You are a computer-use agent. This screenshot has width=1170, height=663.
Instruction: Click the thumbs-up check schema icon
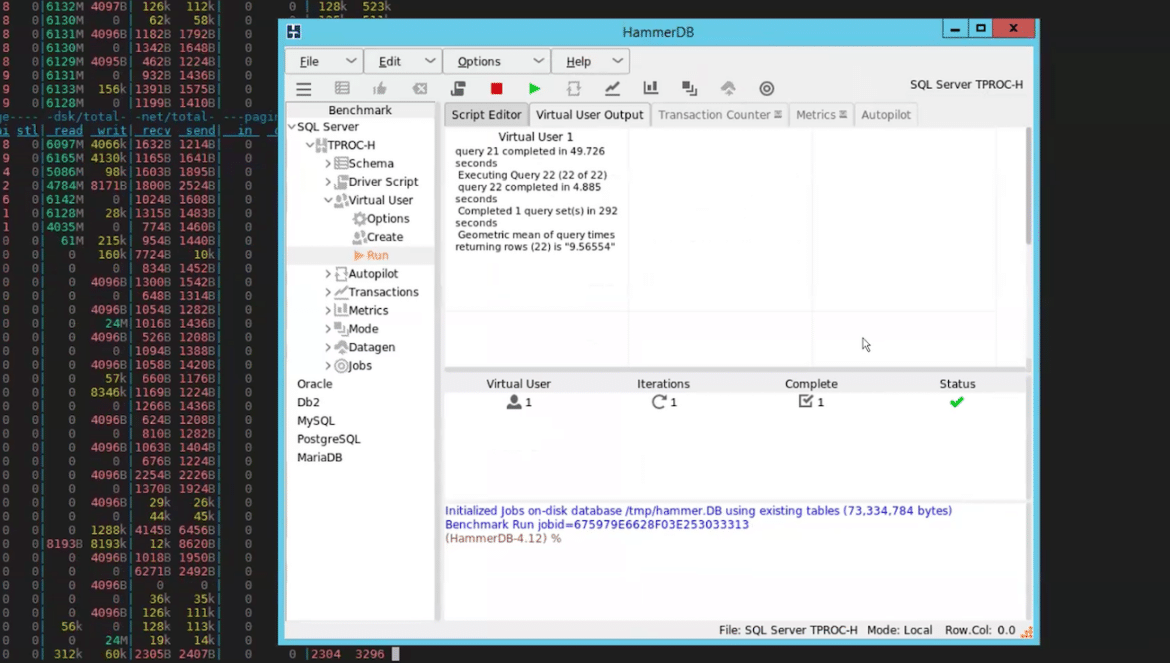coord(381,89)
